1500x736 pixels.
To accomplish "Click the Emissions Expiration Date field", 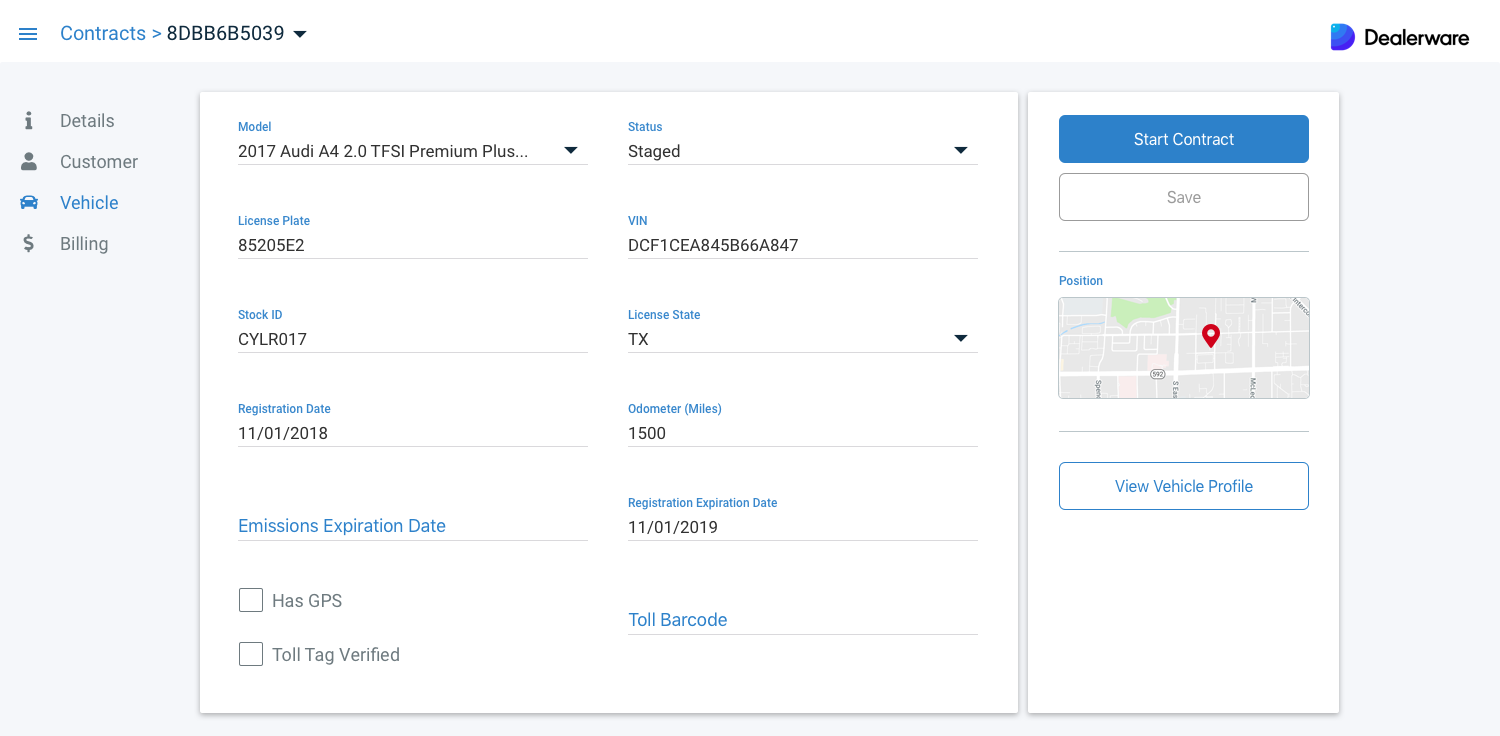I will 412,526.
